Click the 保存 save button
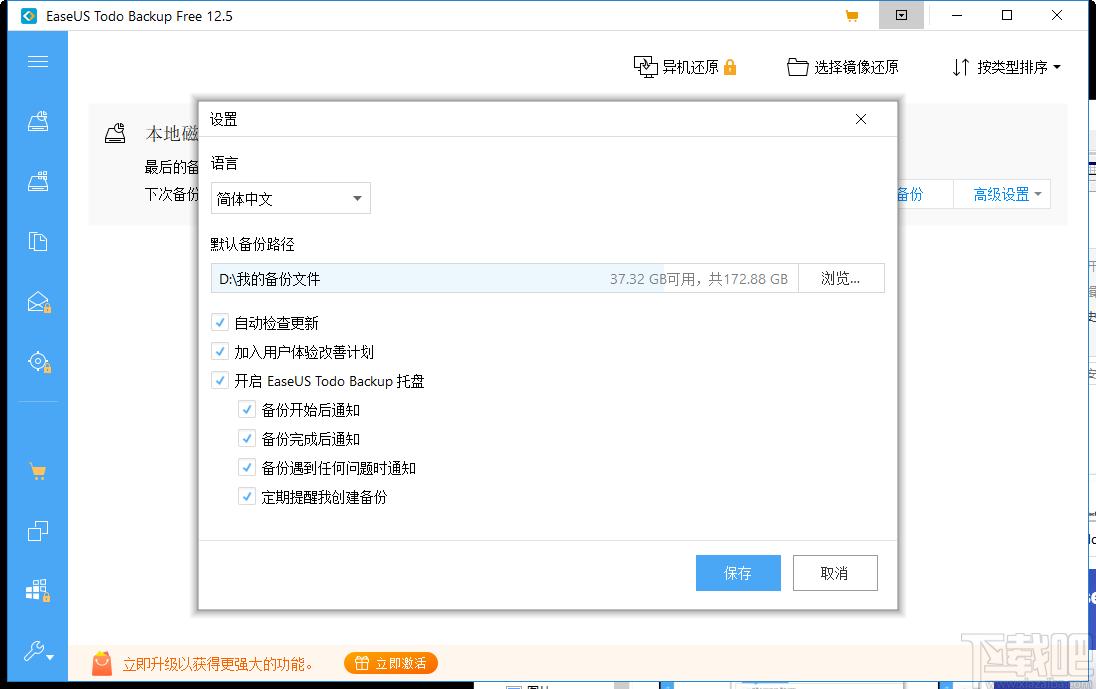The width and height of the screenshot is (1096, 689). [x=738, y=573]
